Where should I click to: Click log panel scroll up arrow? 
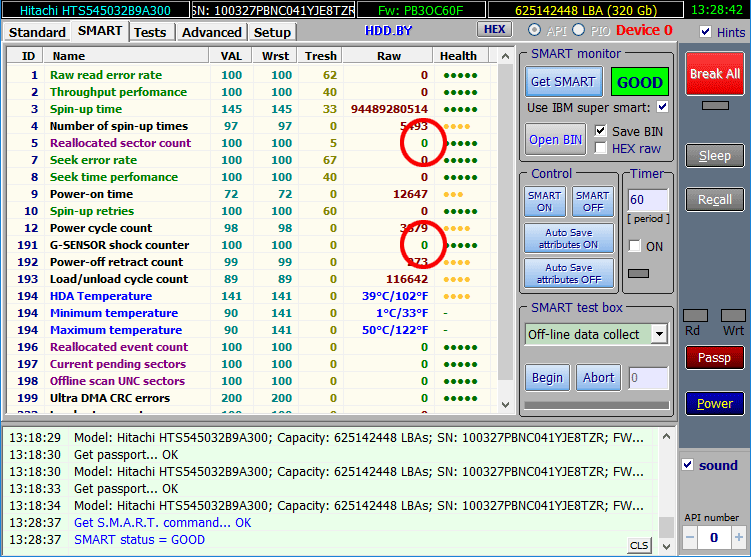coord(666,436)
